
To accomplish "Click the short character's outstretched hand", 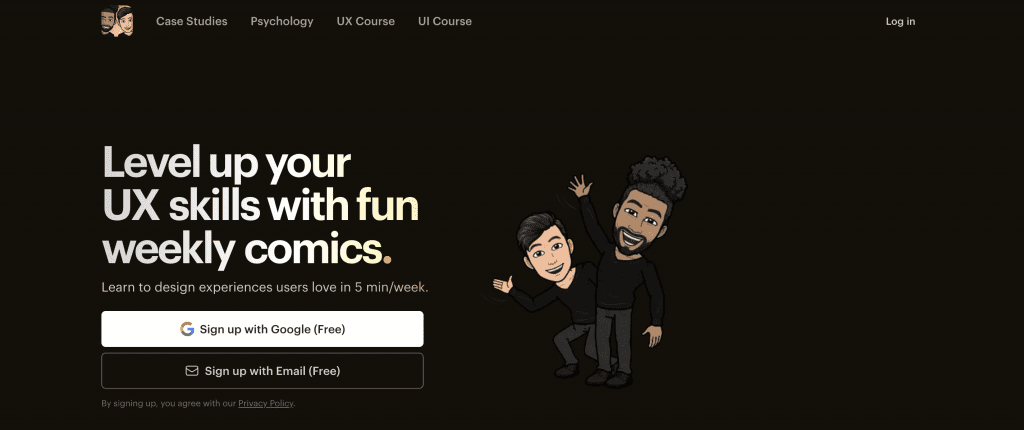I will 502,284.
